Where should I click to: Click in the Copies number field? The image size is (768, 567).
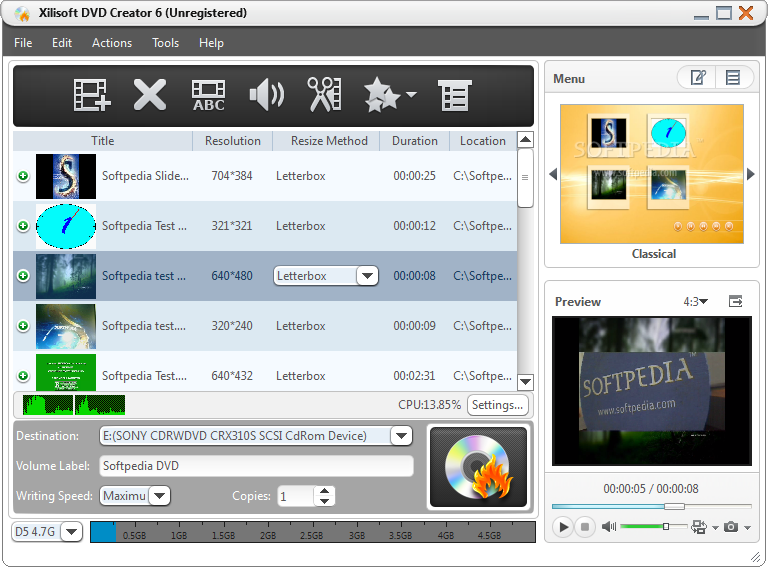[x=295, y=496]
